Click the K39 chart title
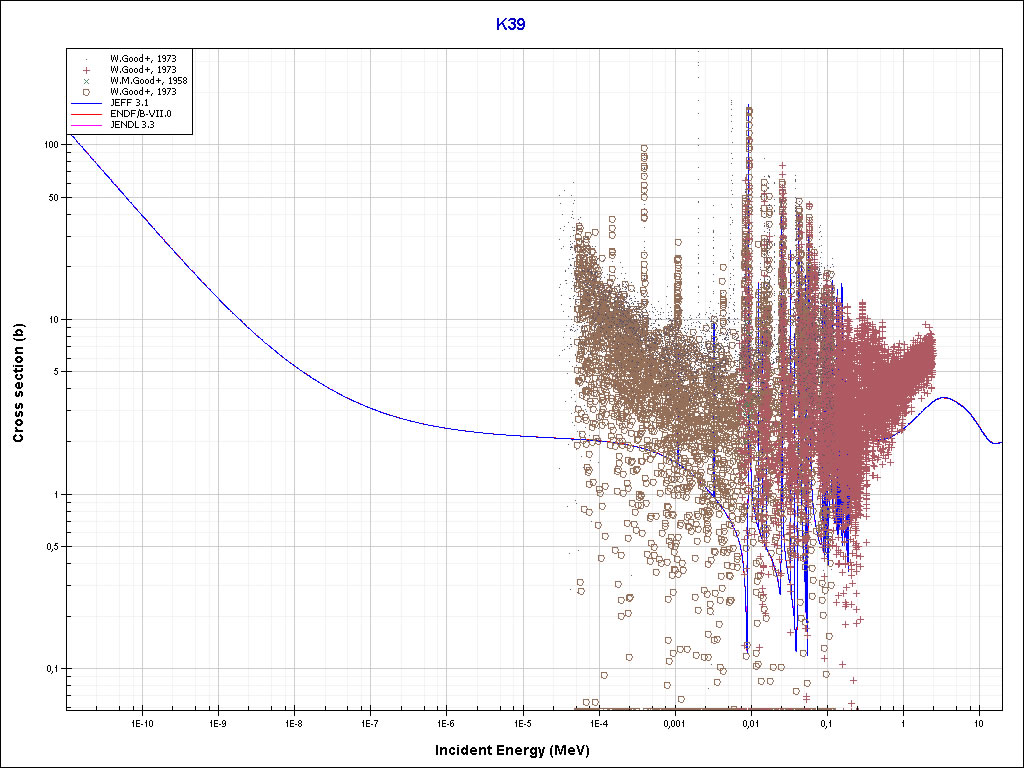Screen dimensions: 1024x768 coord(511,25)
